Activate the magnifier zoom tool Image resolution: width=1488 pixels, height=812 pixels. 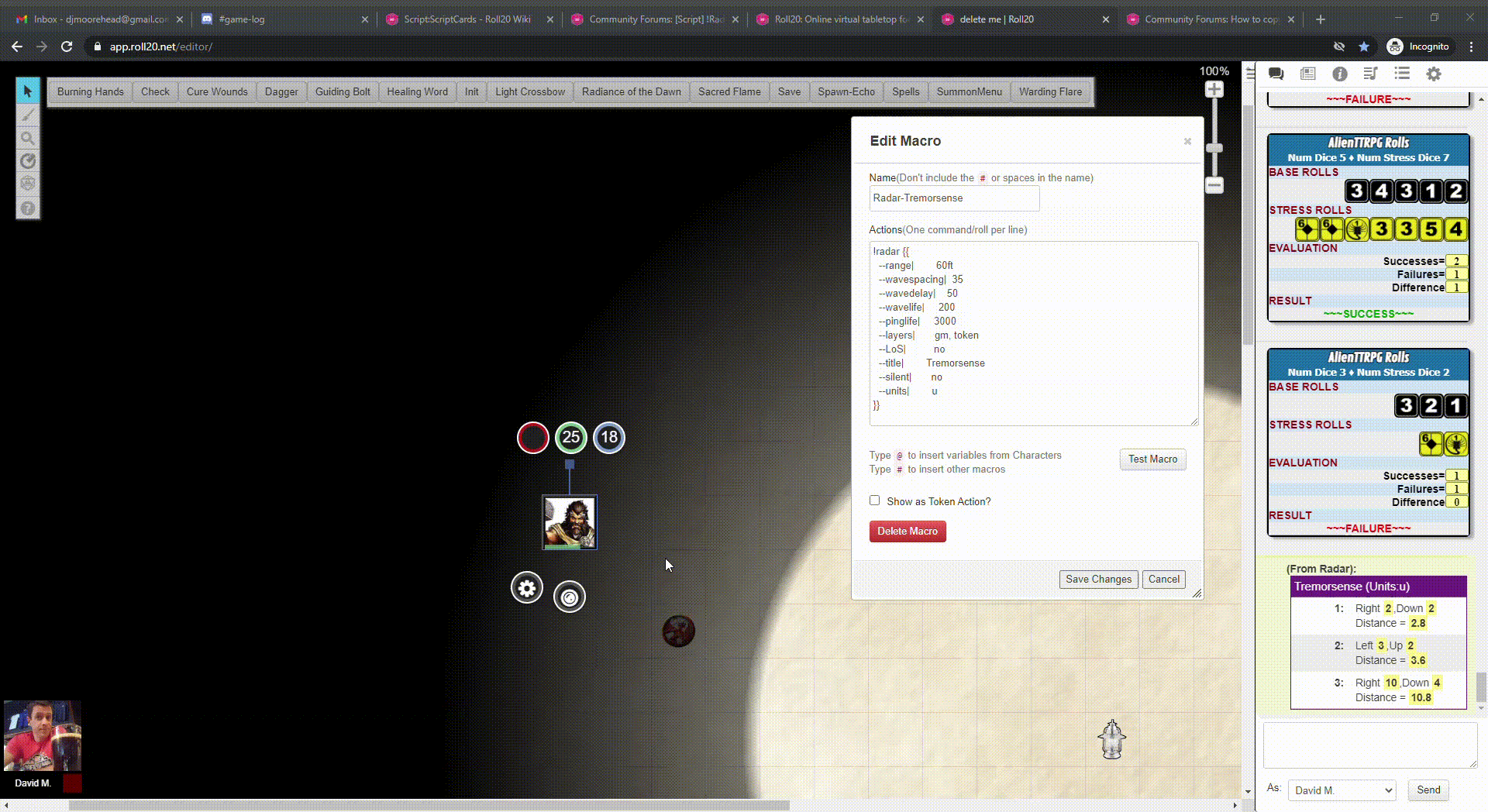(x=28, y=138)
